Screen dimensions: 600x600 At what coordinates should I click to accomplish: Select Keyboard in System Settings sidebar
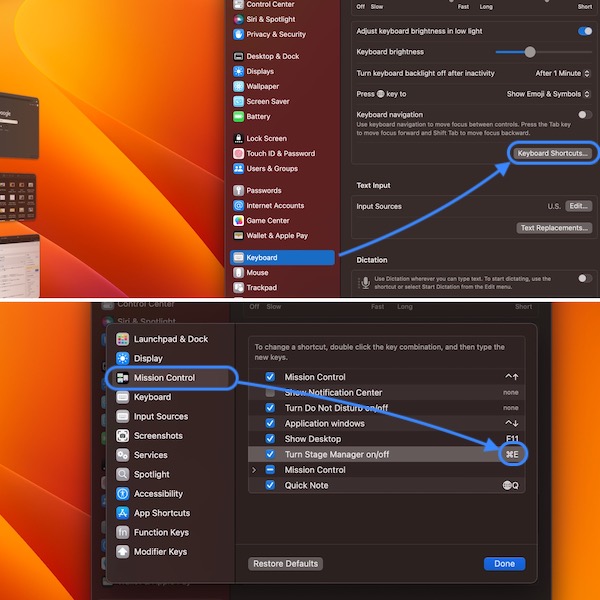coord(282,258)
